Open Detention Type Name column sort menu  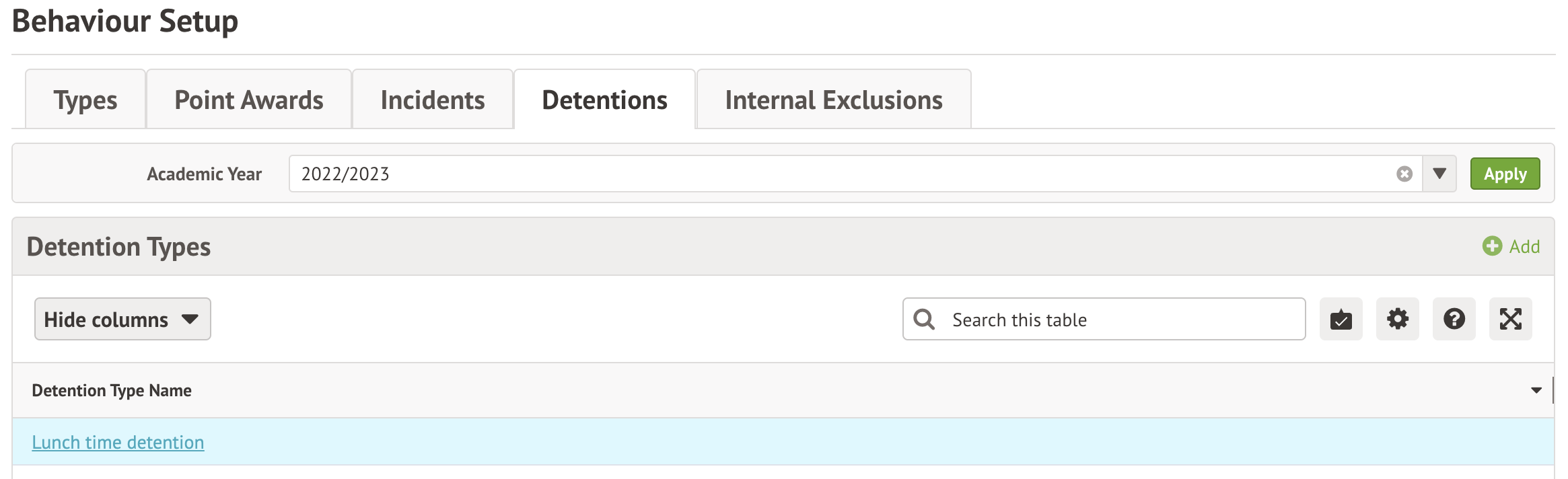tap(1536, 391)
